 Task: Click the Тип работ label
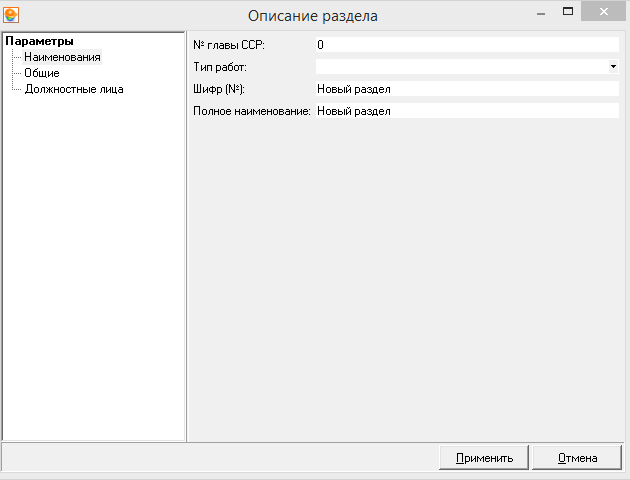(220, 67)
